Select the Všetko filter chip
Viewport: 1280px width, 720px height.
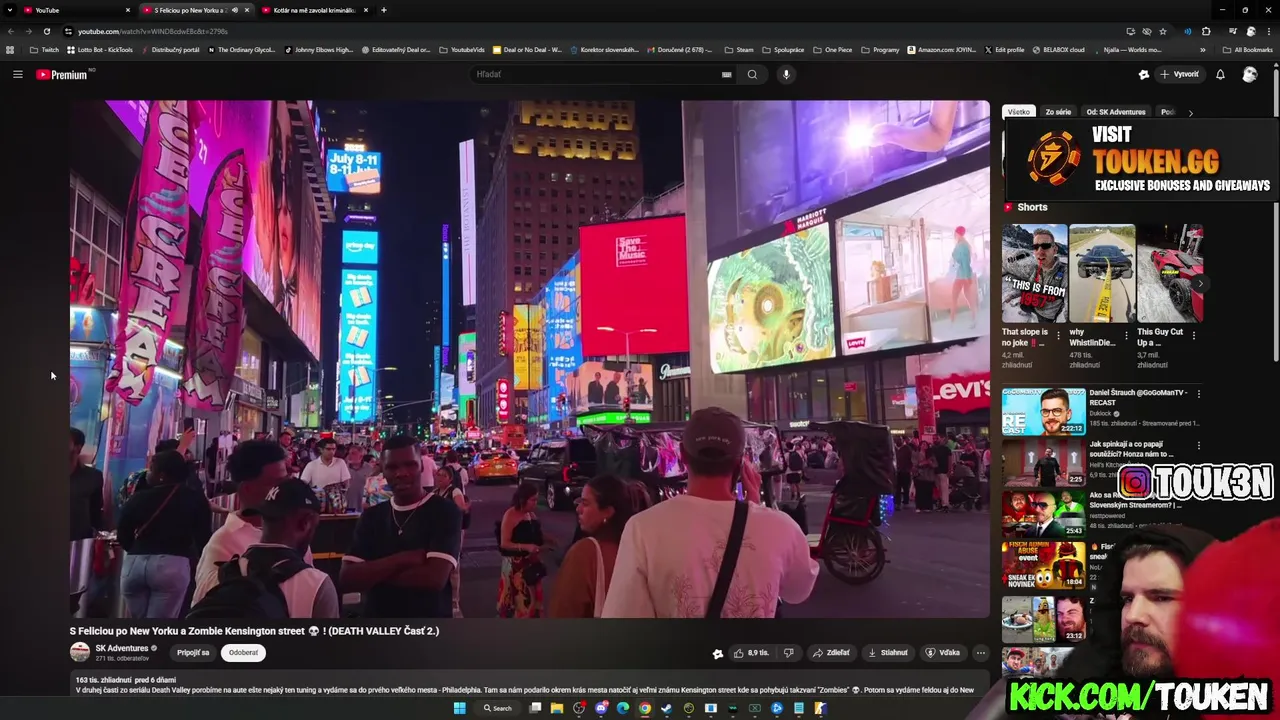click(1018, 112)
